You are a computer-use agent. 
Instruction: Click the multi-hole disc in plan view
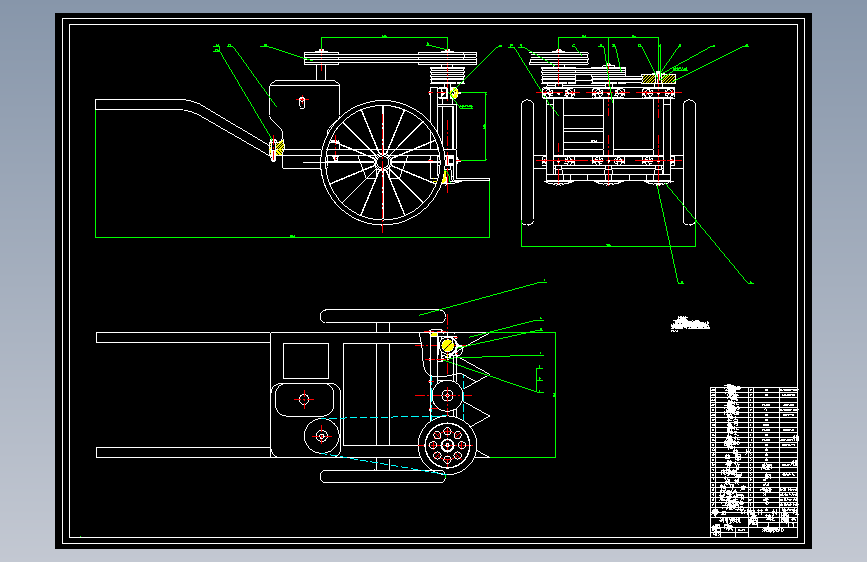[x=448, y=445]
